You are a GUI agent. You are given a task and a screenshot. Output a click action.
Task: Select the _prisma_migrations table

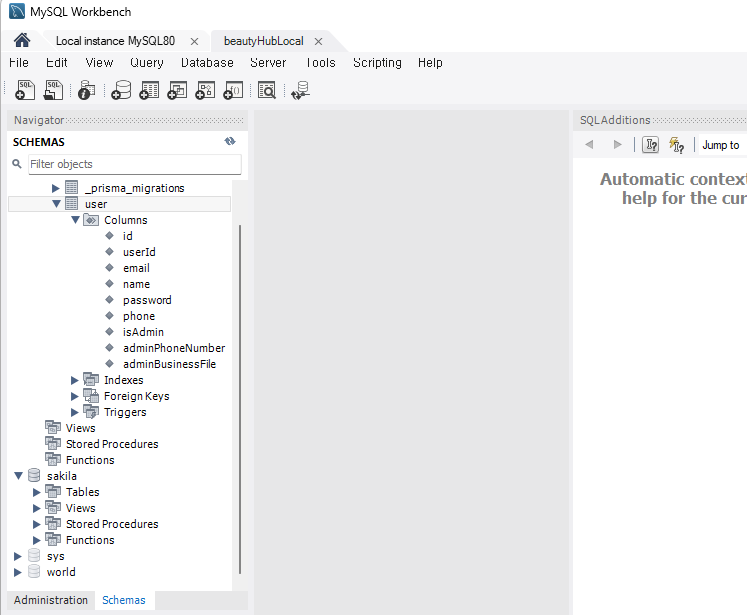point(134,188)
